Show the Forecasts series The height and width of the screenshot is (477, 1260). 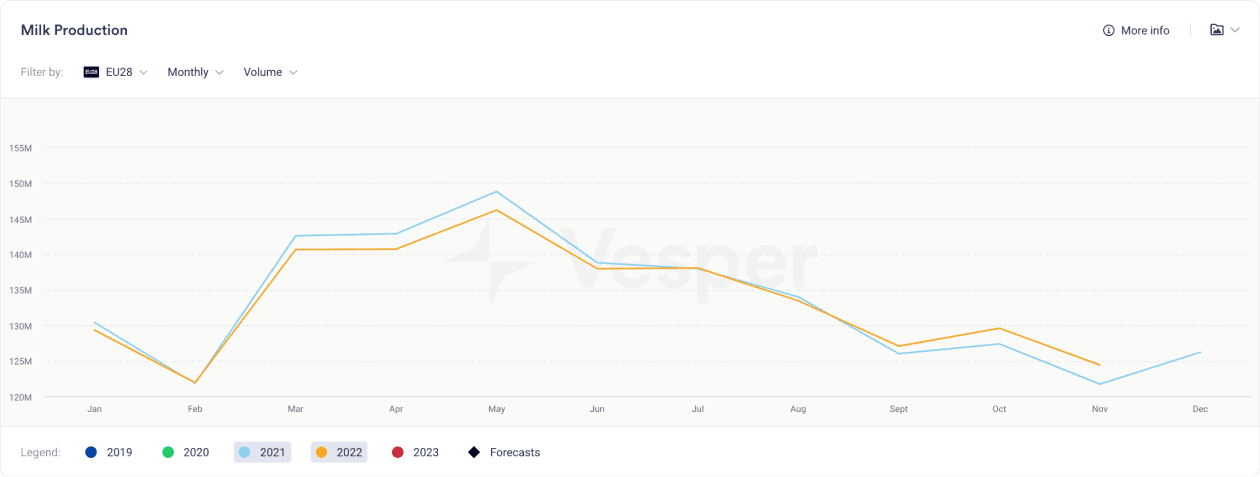505,452
